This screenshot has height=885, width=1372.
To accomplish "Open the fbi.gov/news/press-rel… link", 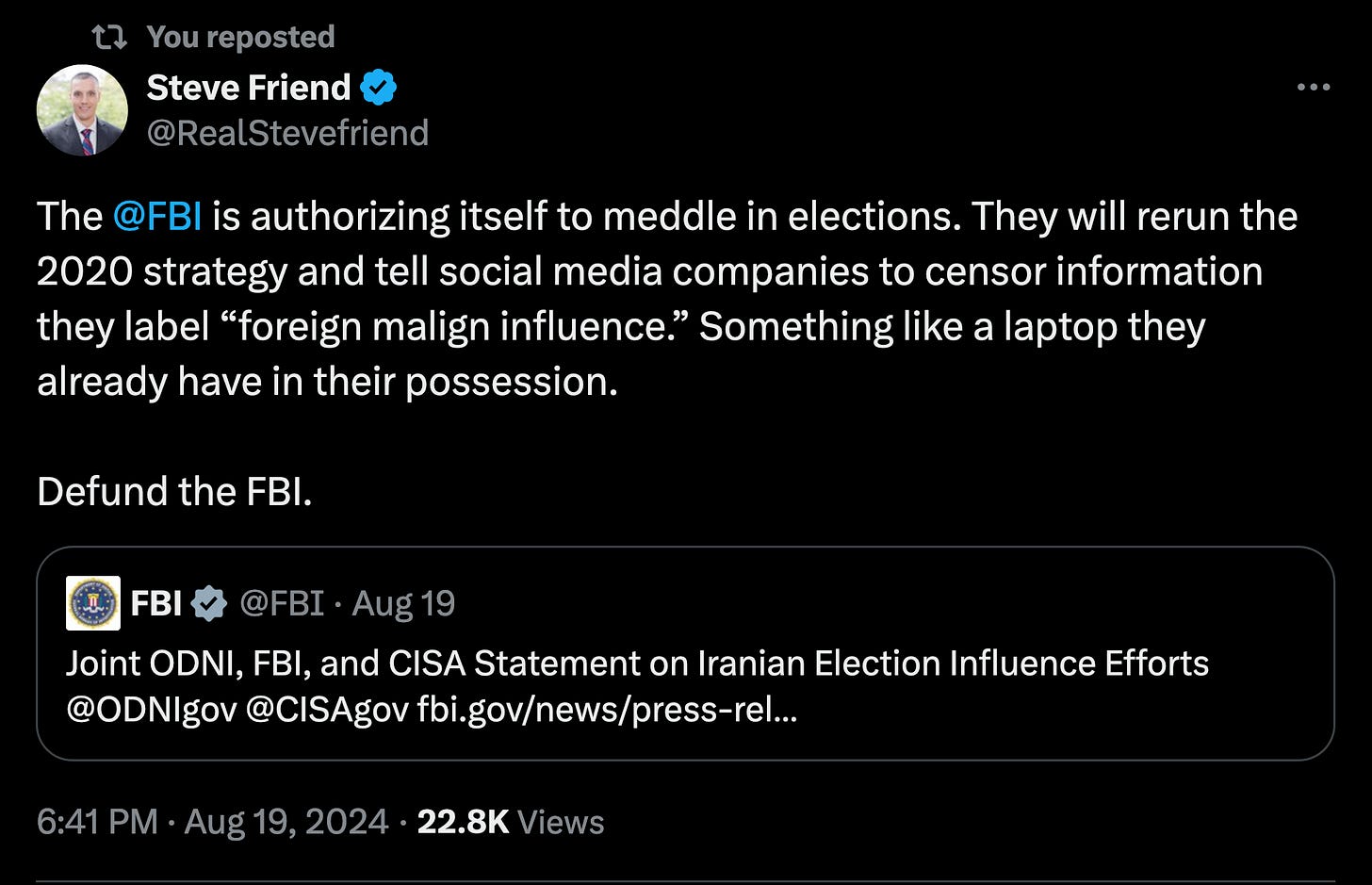I will 607,709.
